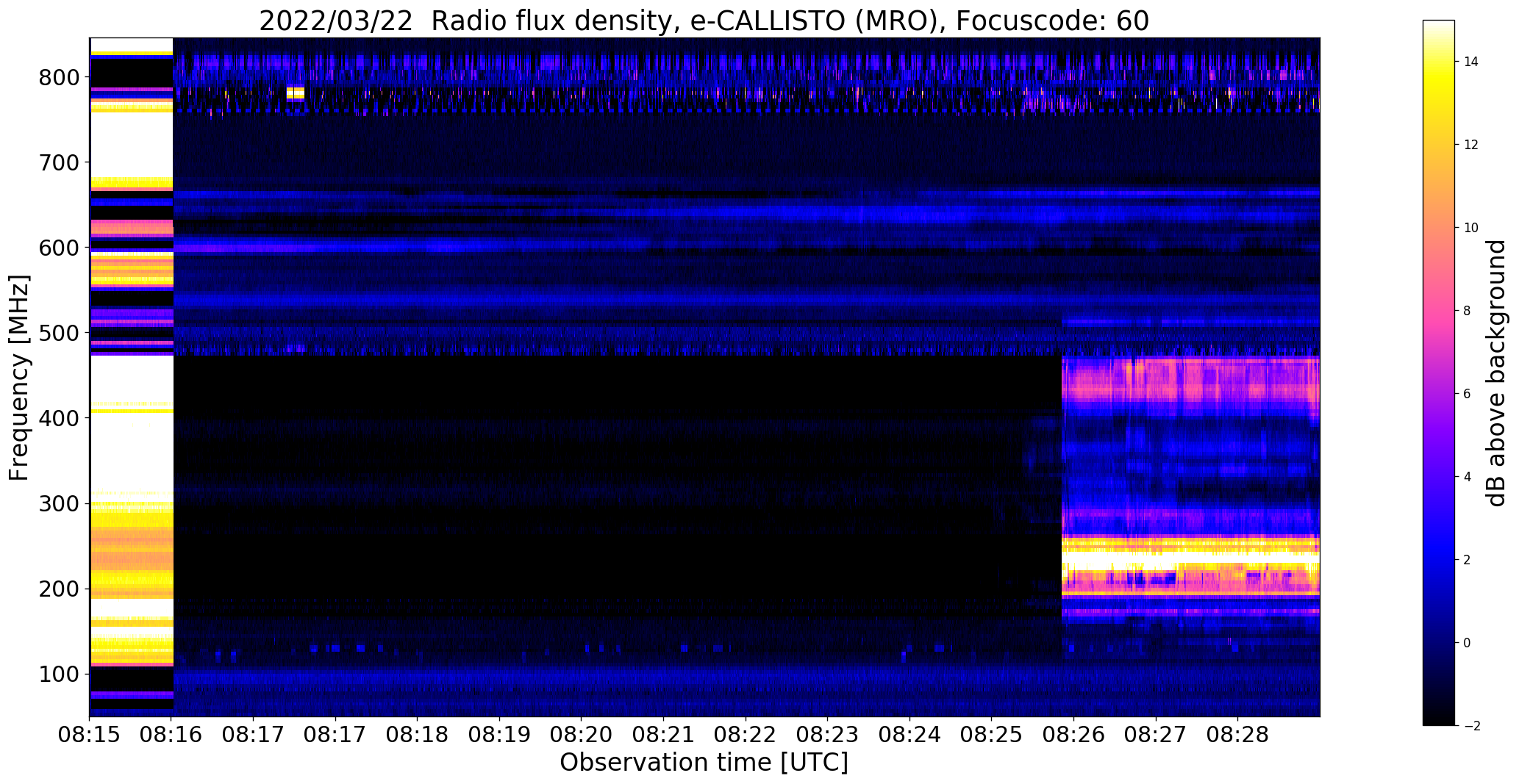Click the 800 tick on the frequency axis

pyautogui.click(x=59, y=77)
